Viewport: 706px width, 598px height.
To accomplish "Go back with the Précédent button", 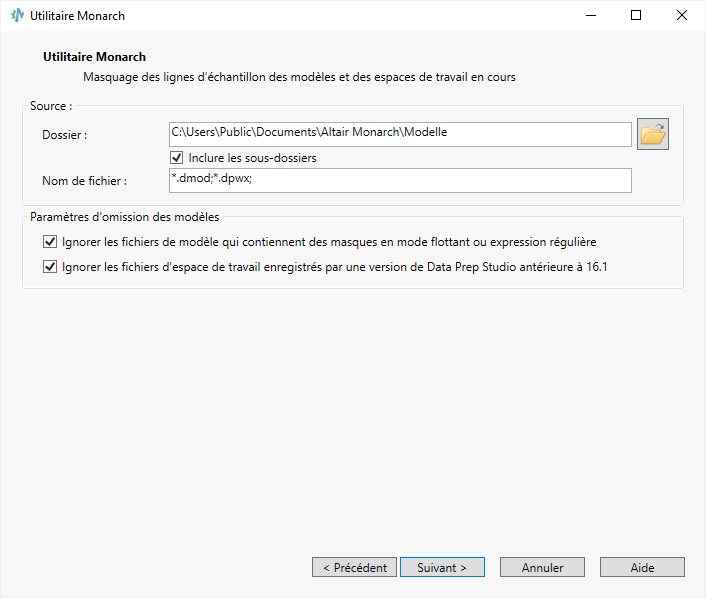I will (354, 567).
